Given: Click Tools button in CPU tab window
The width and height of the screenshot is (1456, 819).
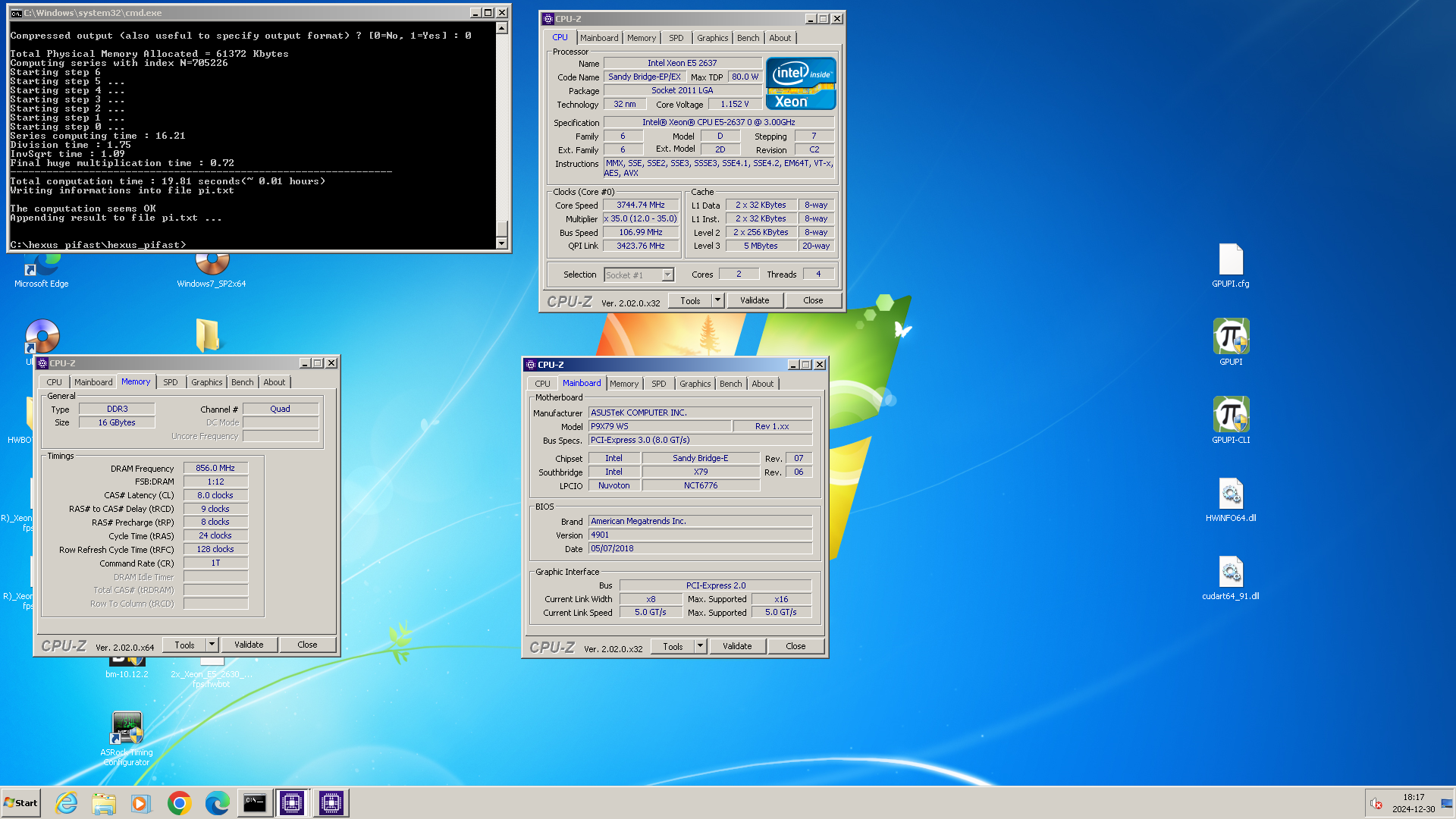Looking at the screenshot, I should coord(690,300).
